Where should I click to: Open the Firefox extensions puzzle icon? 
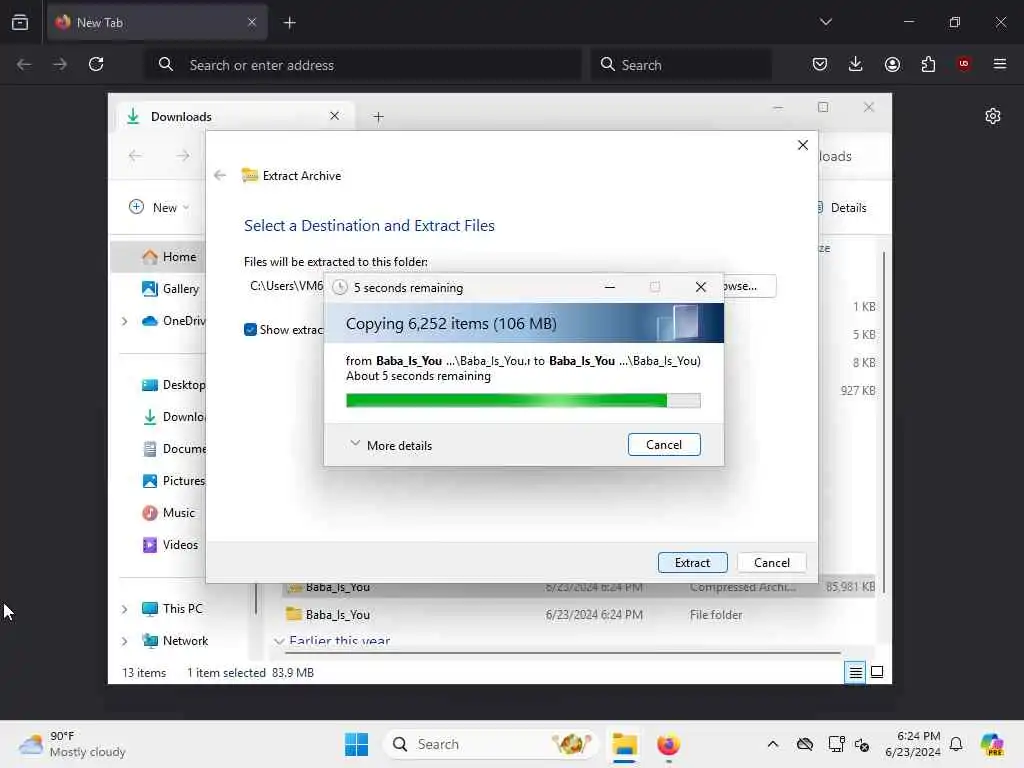point(928,64)
